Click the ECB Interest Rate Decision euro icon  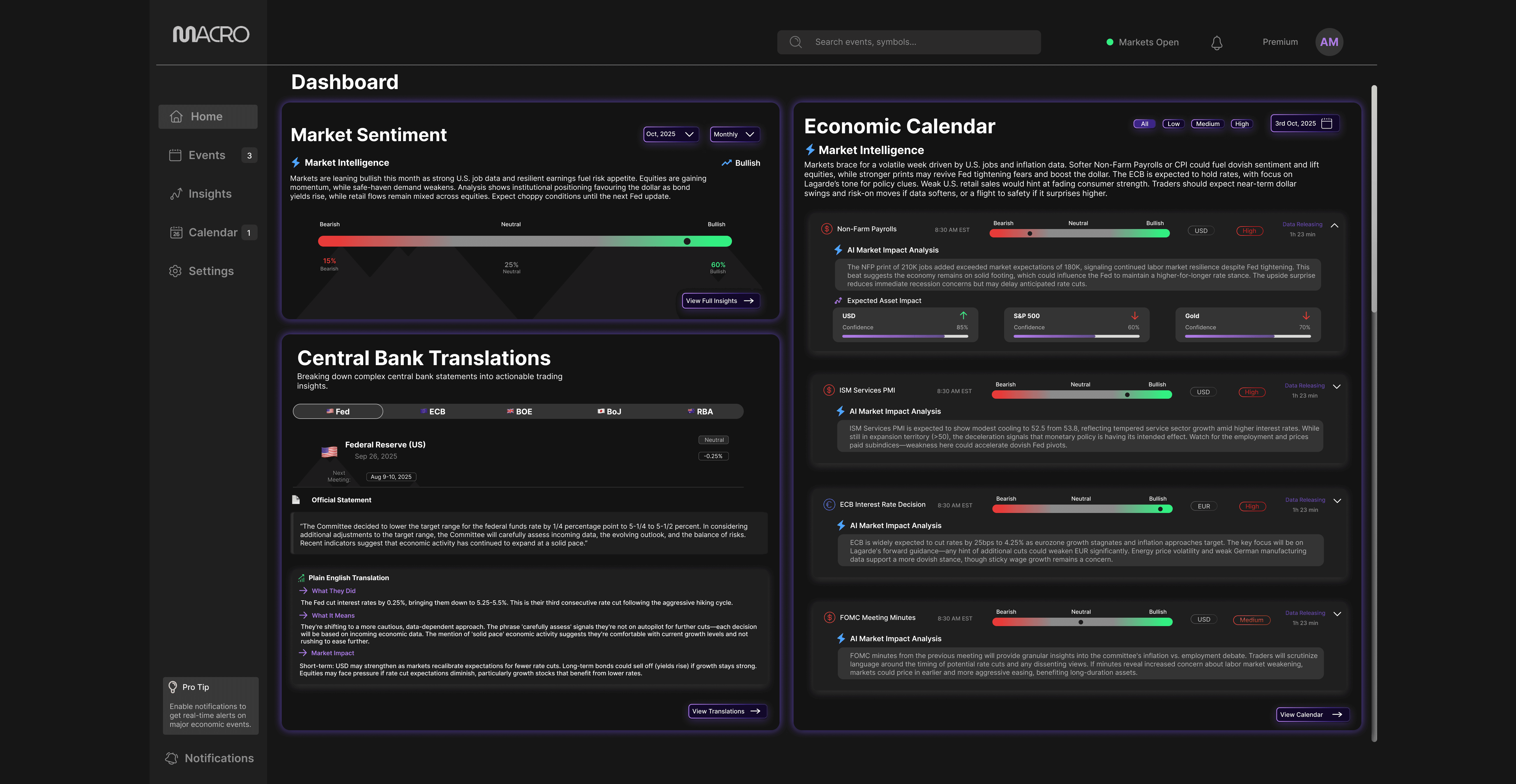[829, 505]
